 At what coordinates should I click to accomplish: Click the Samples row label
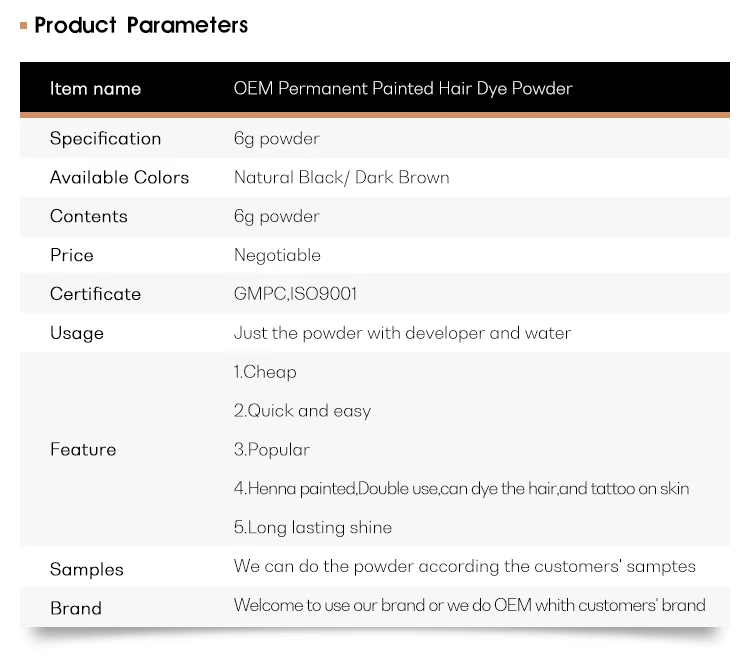87,570
